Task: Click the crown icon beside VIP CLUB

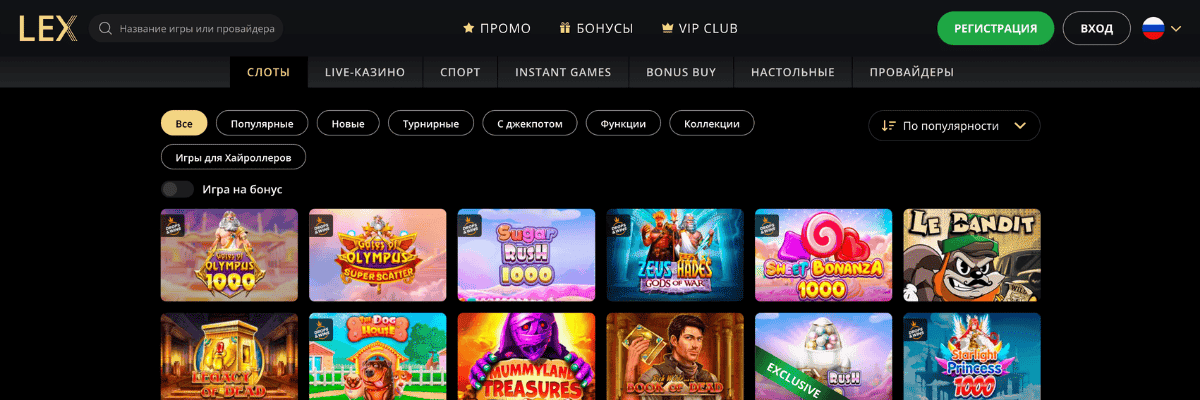Action: click(x=667, y=28)
